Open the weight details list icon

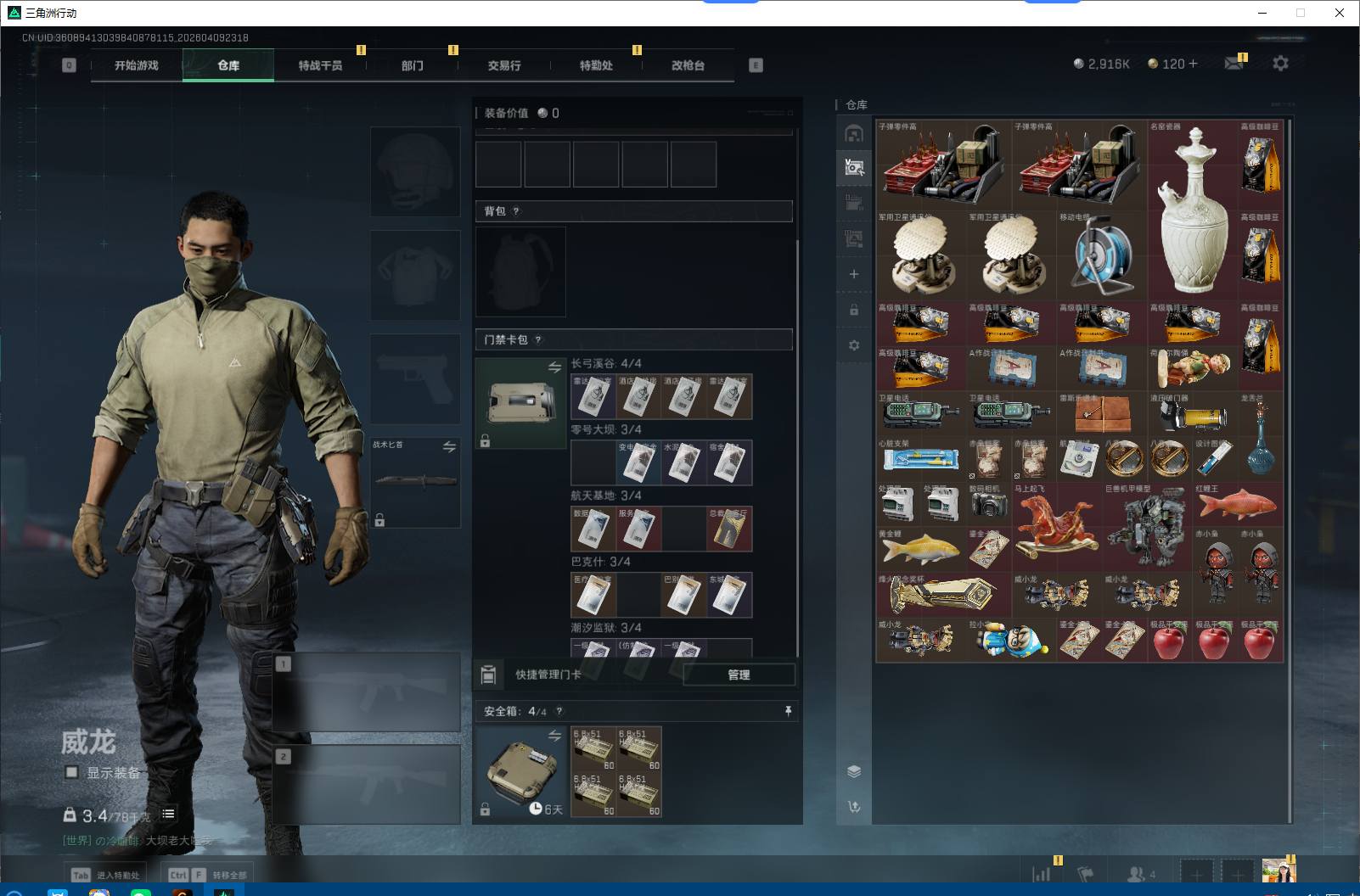(168, 815)
